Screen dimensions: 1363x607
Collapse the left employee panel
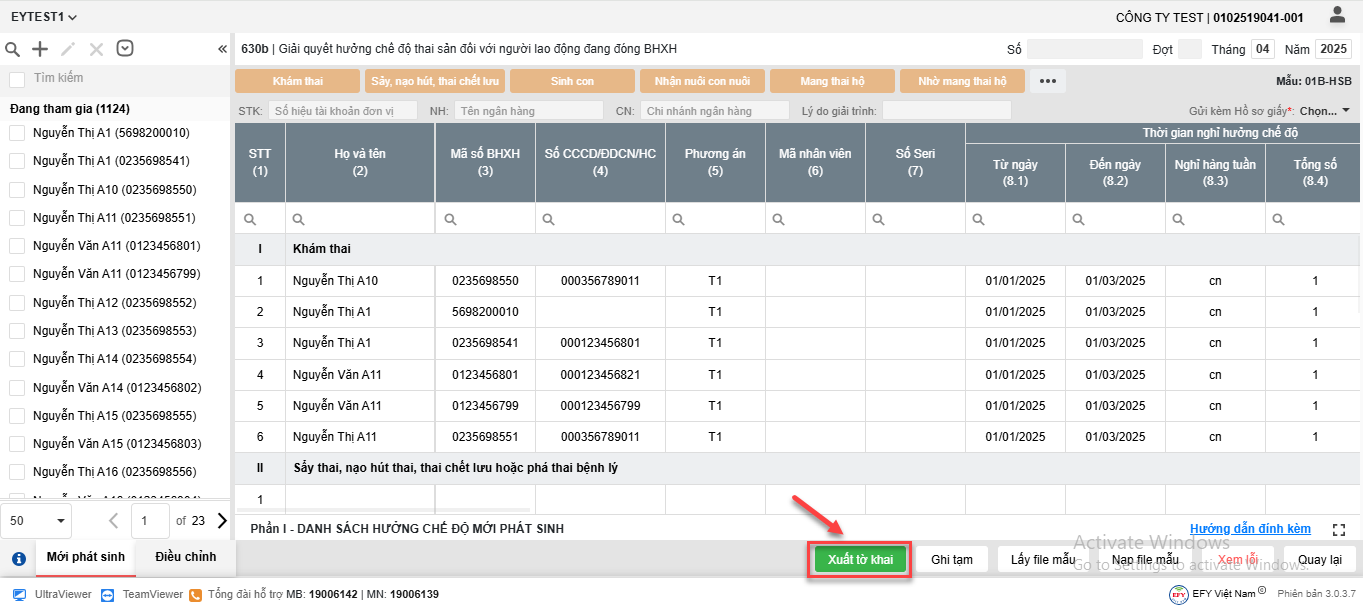222,49
